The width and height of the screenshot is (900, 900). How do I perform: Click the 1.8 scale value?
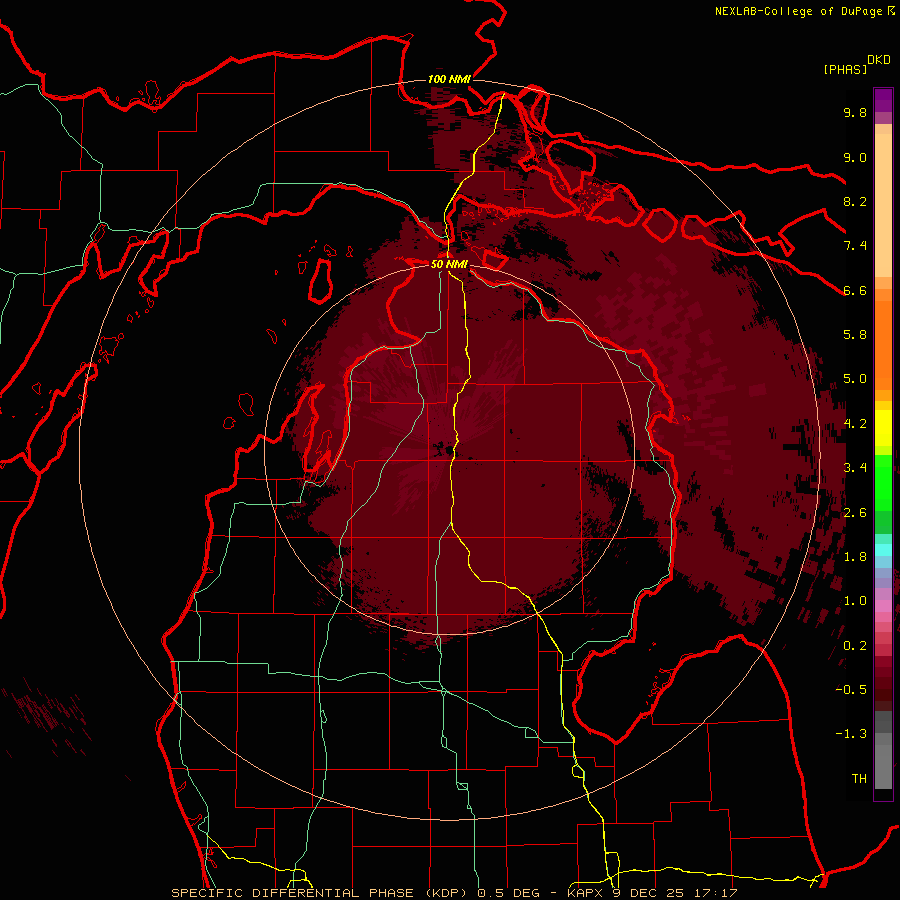click(855, 557)
